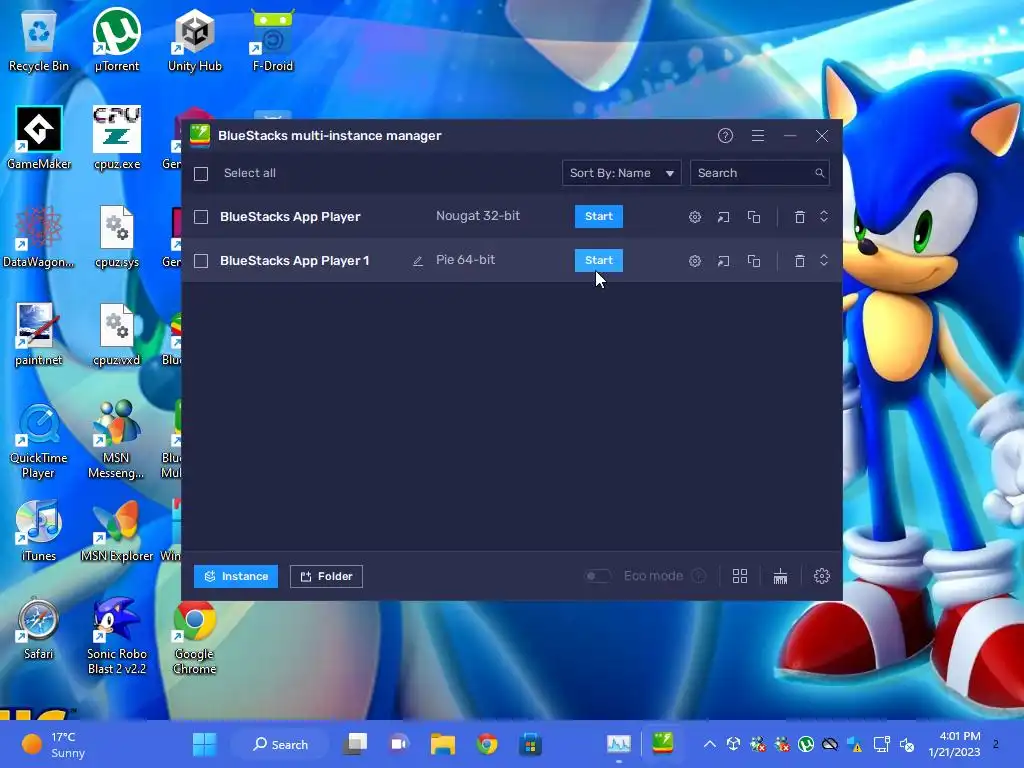Screen dimensions: 1024x768
Task: Select the Recycle Bin desktop icon
Action: (39, 40)
